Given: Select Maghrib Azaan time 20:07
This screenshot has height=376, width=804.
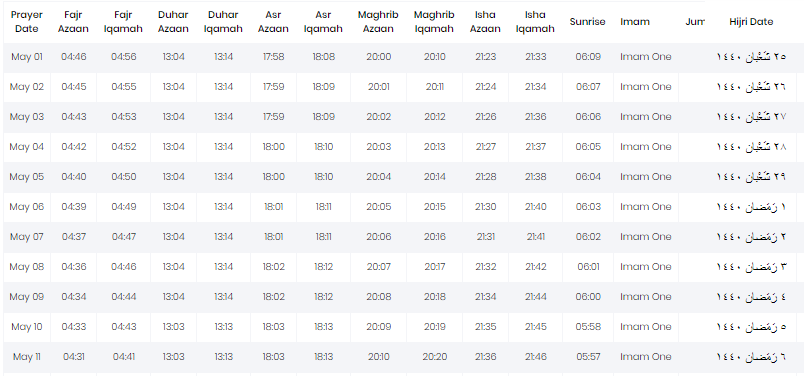Looking at the screenshot, I should [379, 267].
